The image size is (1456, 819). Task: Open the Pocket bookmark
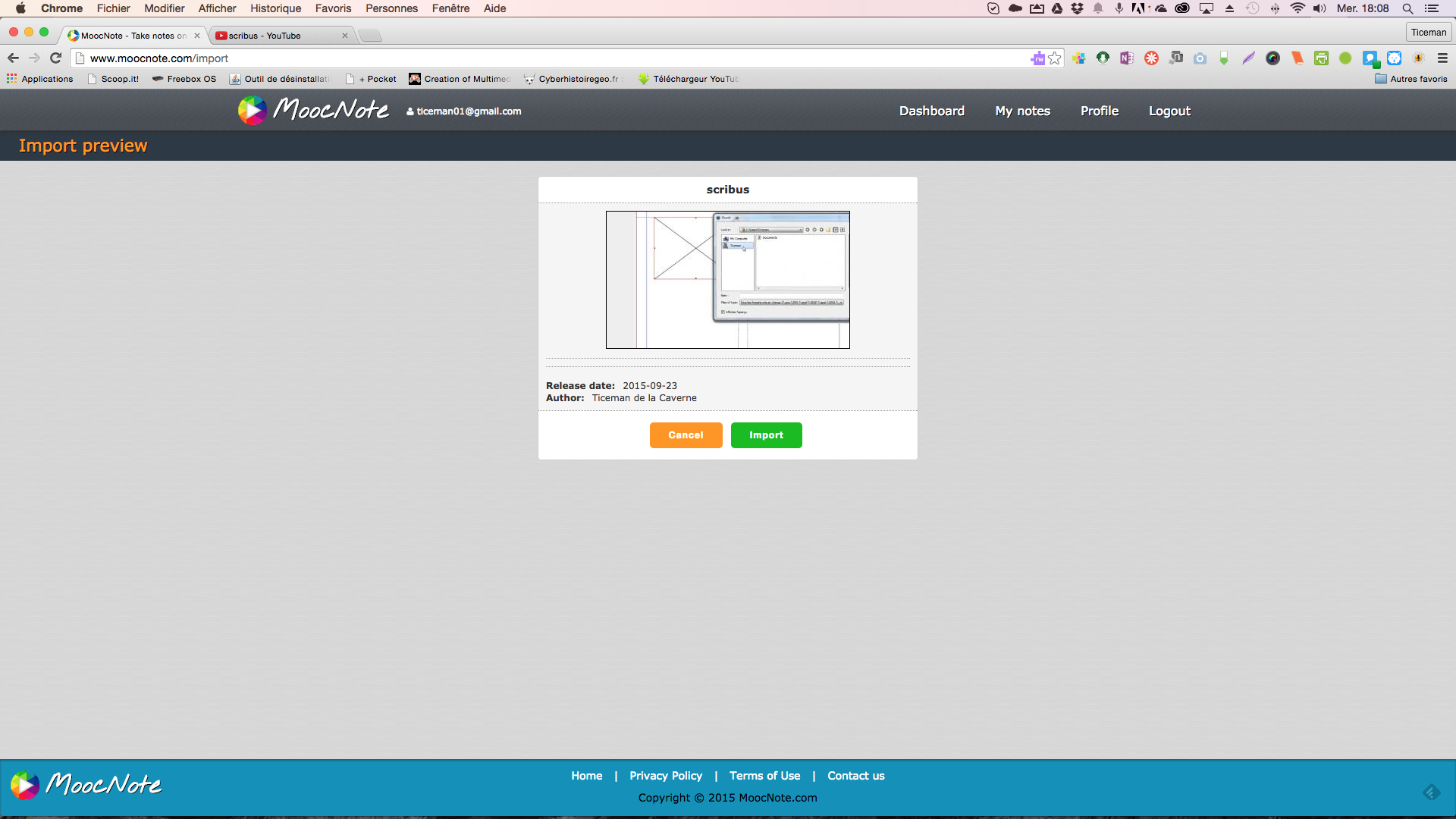pyautogui.click(x=371, y=79)
